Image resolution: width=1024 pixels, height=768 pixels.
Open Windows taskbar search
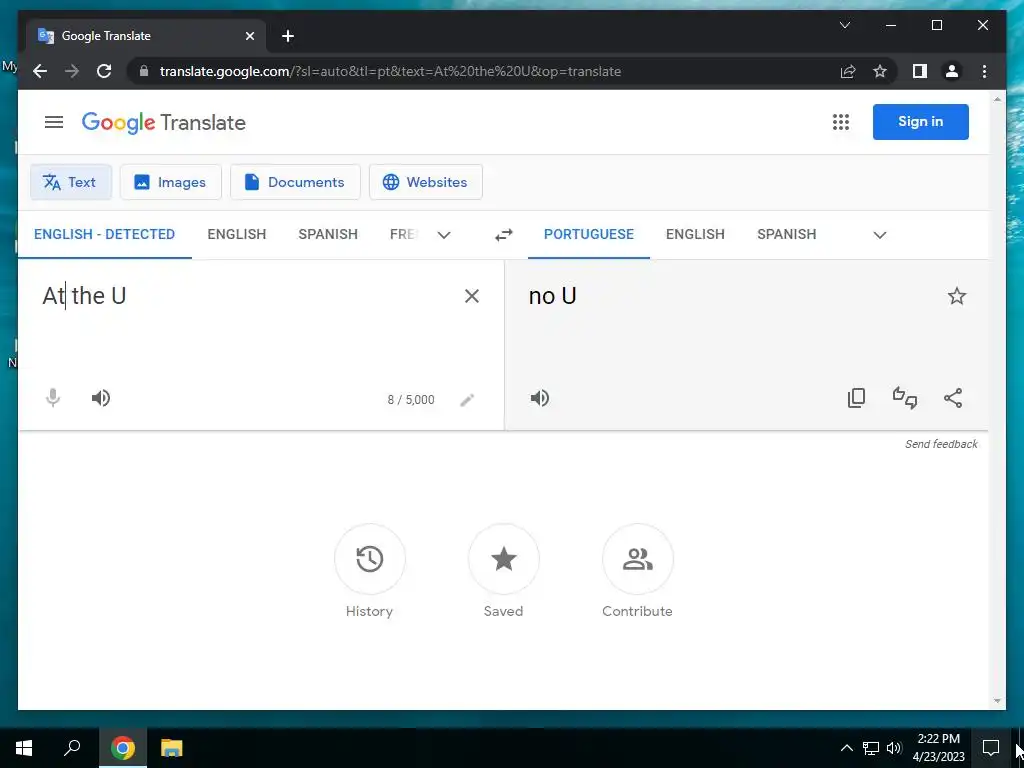(72, 748)
